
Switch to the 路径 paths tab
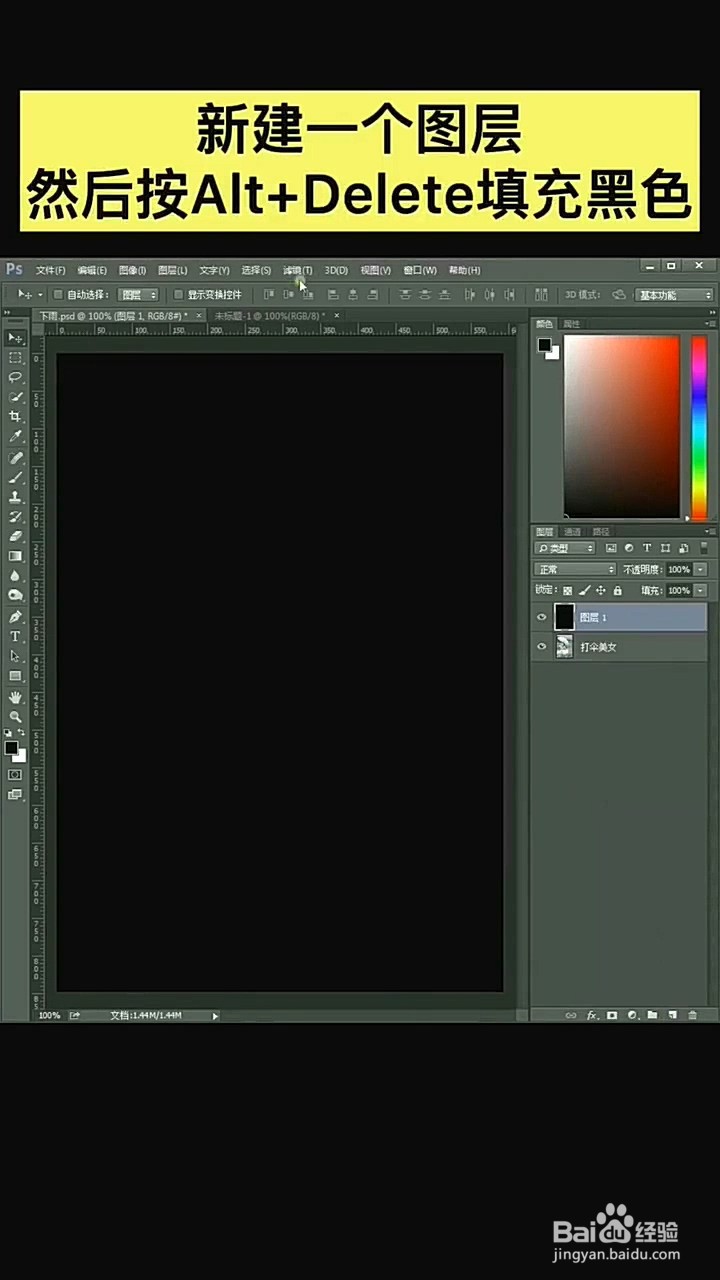(601, 532)
